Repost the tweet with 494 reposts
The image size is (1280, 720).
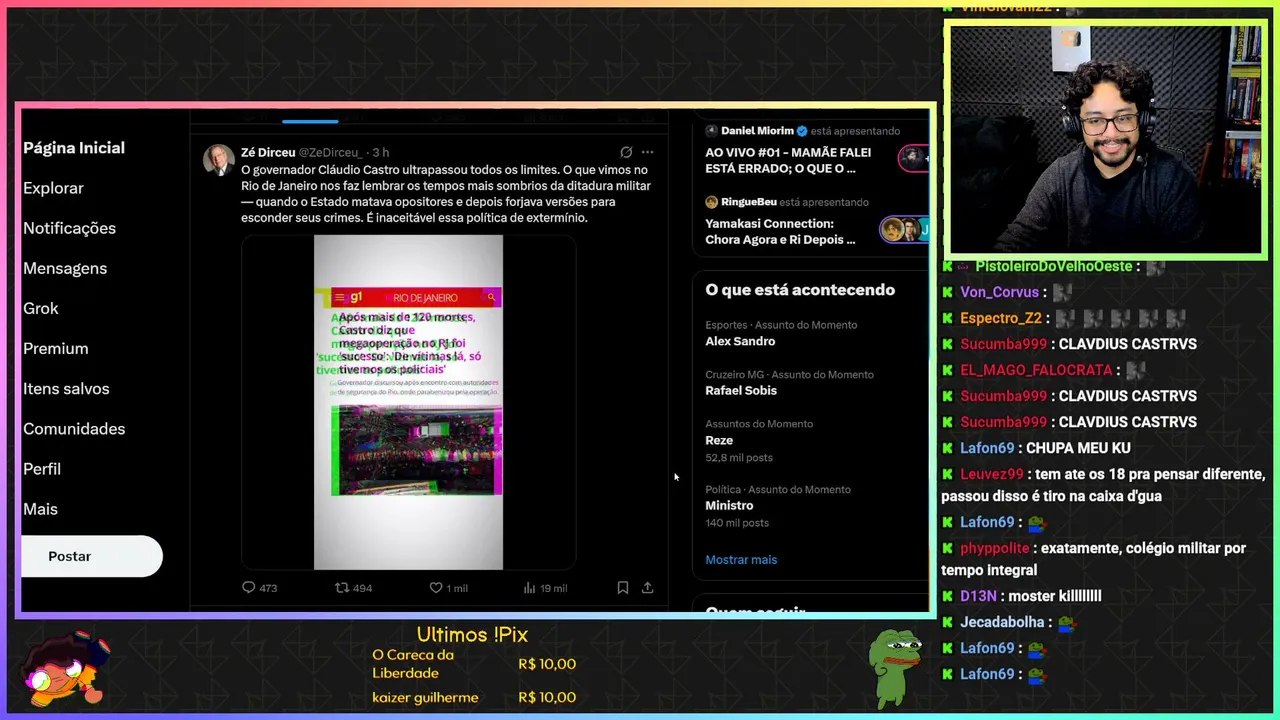pyautogui.click(x=353, y=588)
